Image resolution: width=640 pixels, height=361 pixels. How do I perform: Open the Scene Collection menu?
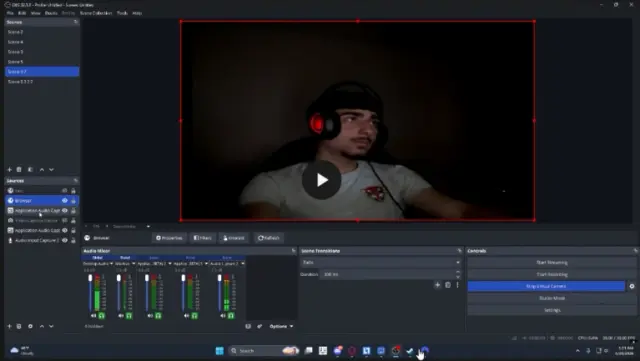click(96, 13)
